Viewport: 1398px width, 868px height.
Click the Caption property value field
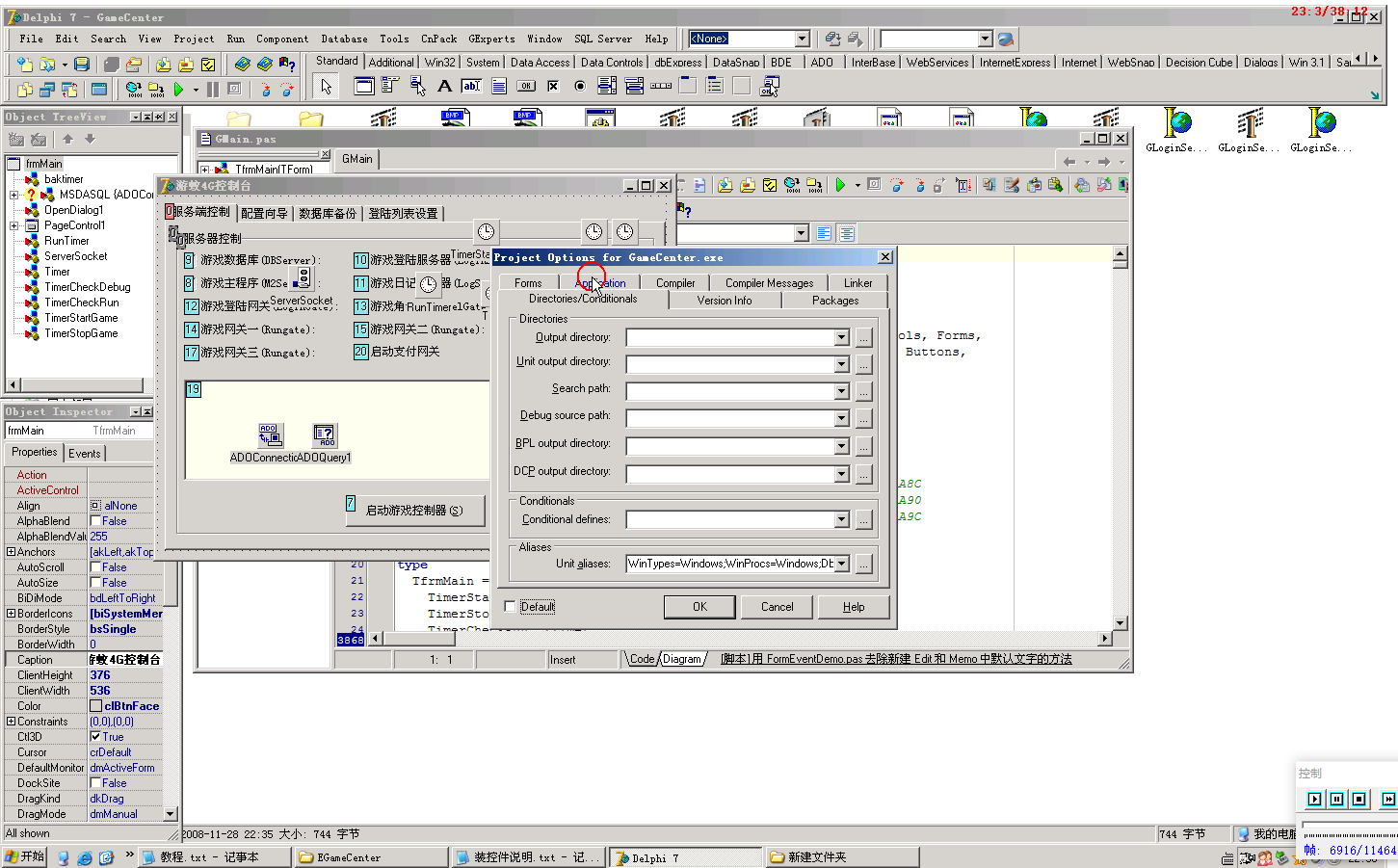(124, 660)
